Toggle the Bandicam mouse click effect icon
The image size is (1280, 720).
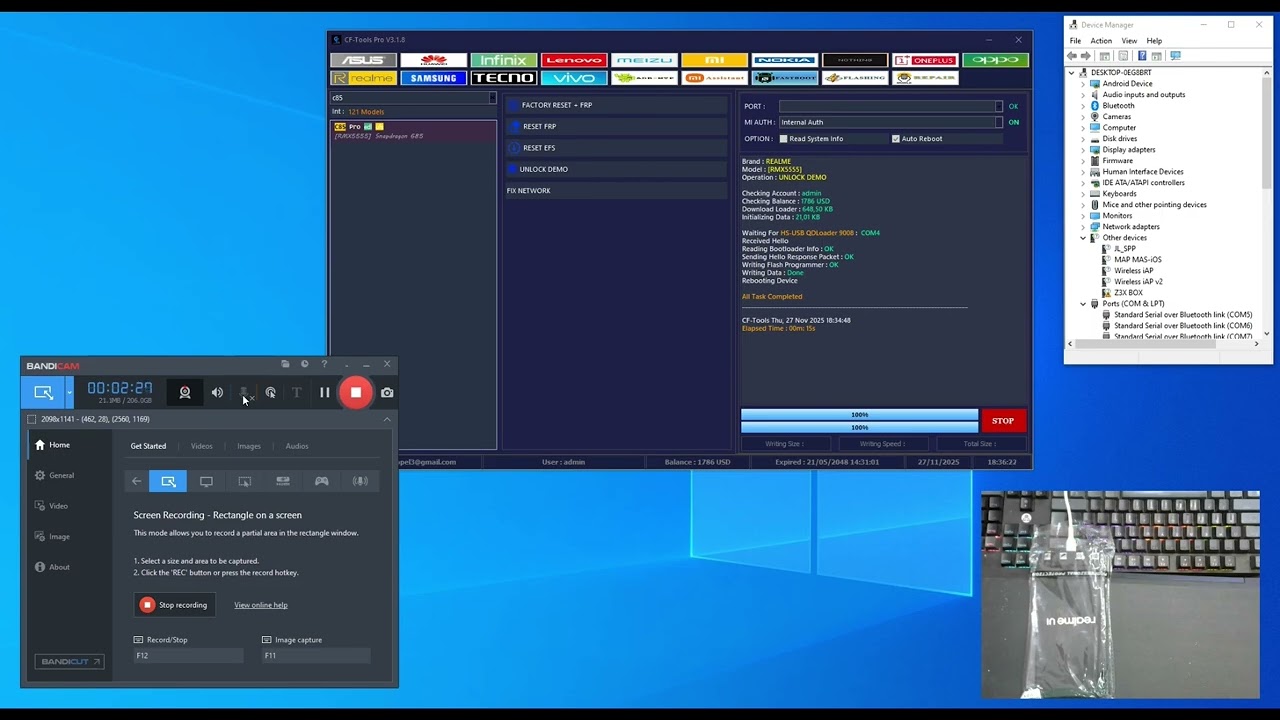270,393
